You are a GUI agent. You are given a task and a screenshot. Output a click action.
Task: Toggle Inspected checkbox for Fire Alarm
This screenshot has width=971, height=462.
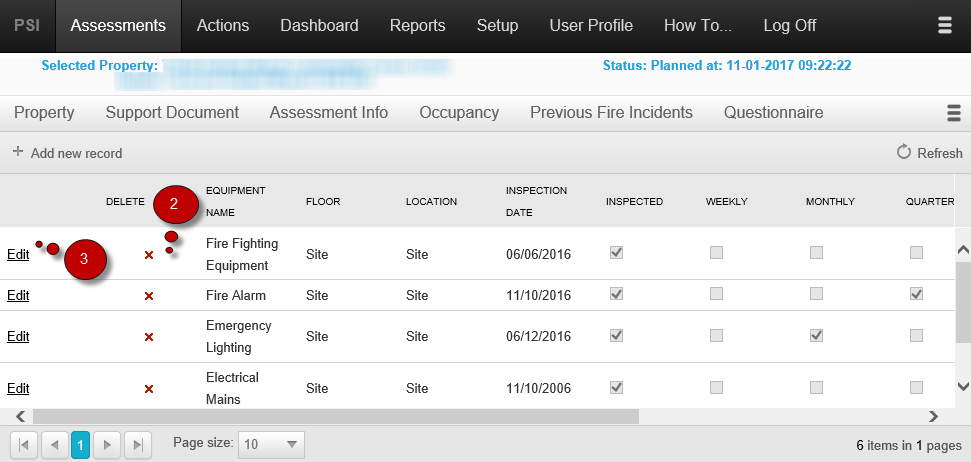pos(616,294)
